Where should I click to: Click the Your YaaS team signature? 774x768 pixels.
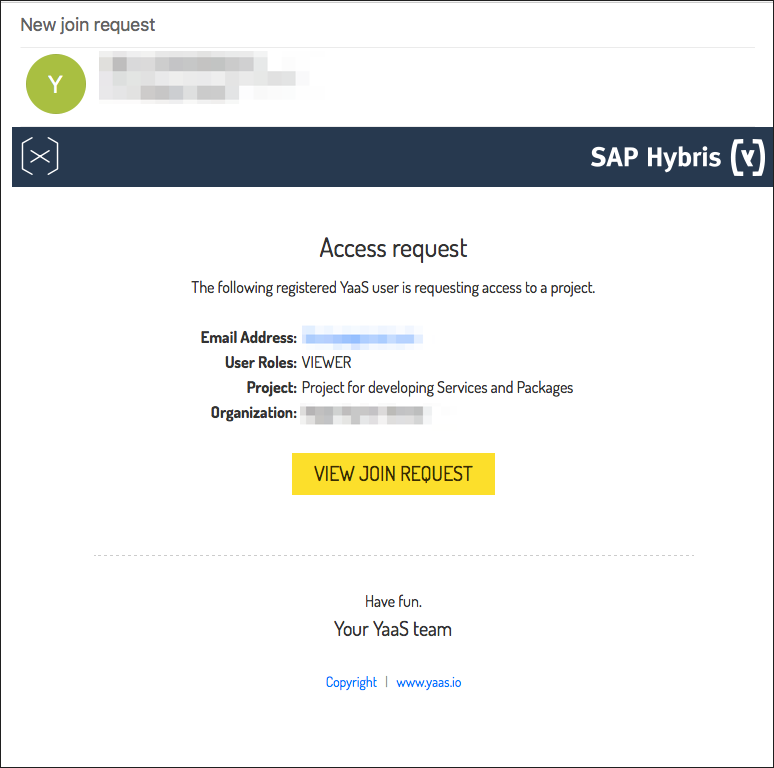pyautogui.click(x=393, y=629)
